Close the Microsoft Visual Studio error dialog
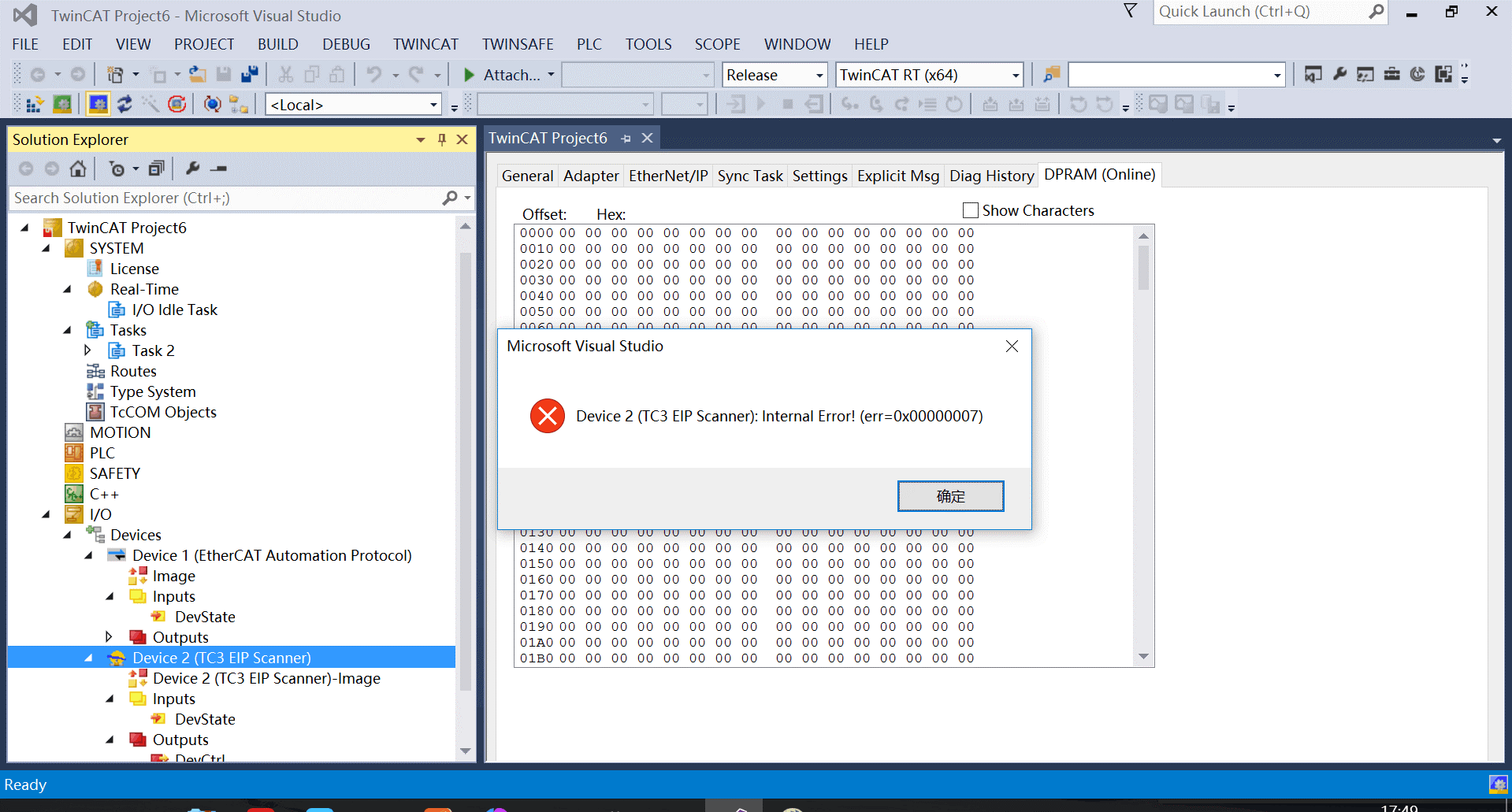Screen dimensions: 1512x812 [1012, 347]
